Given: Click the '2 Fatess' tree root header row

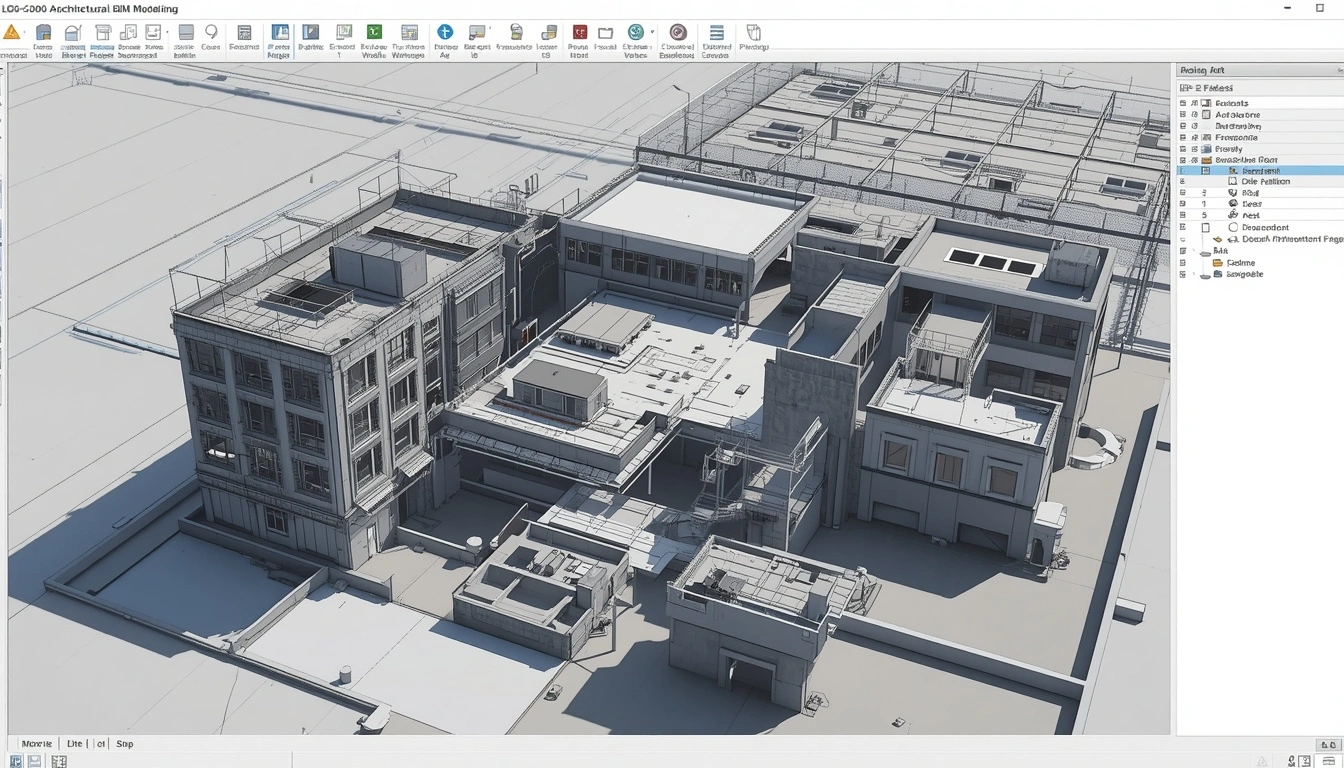Looking at the screenshot, I should pos(1261,88).
